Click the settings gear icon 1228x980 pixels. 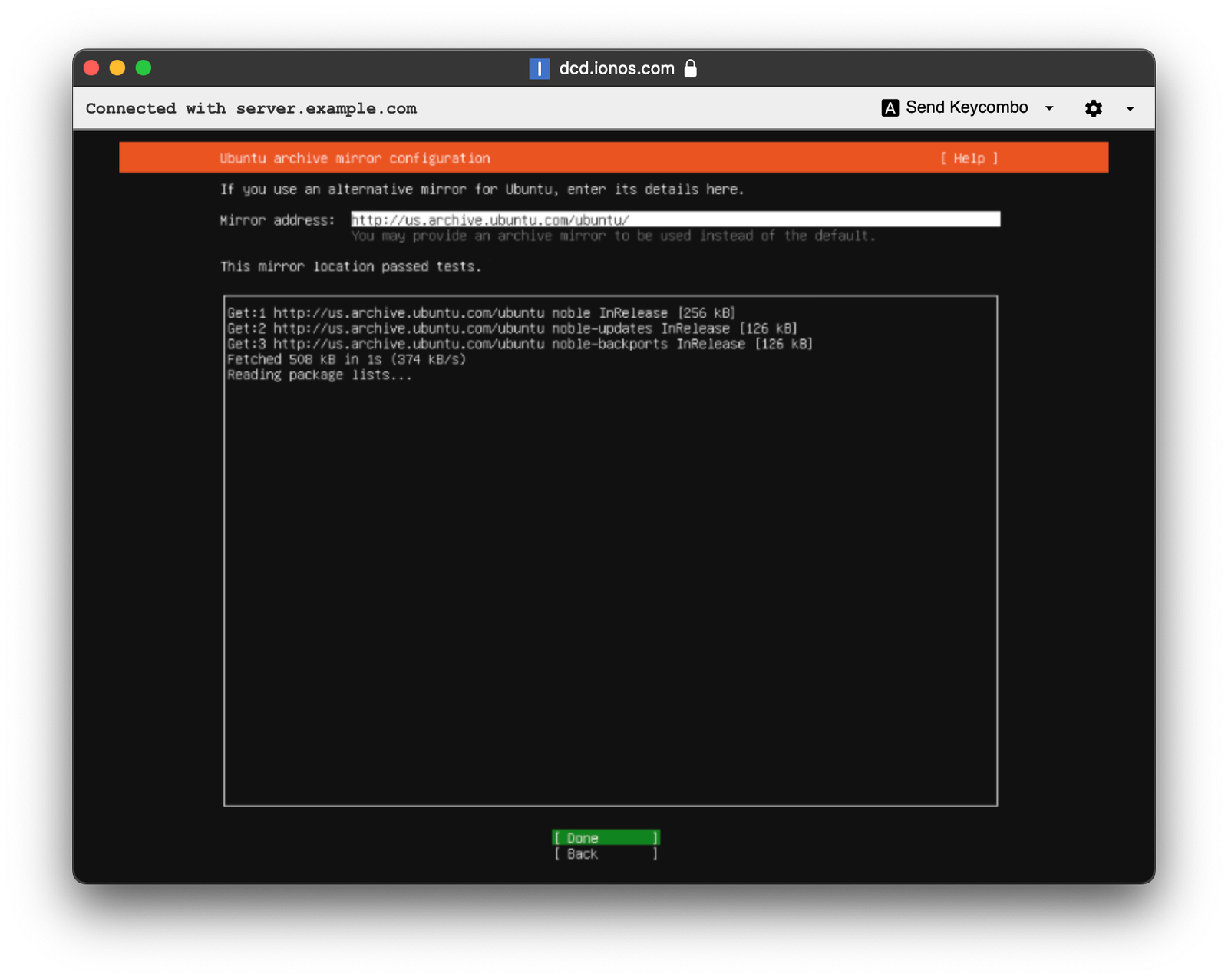(x=1094, y=108)
